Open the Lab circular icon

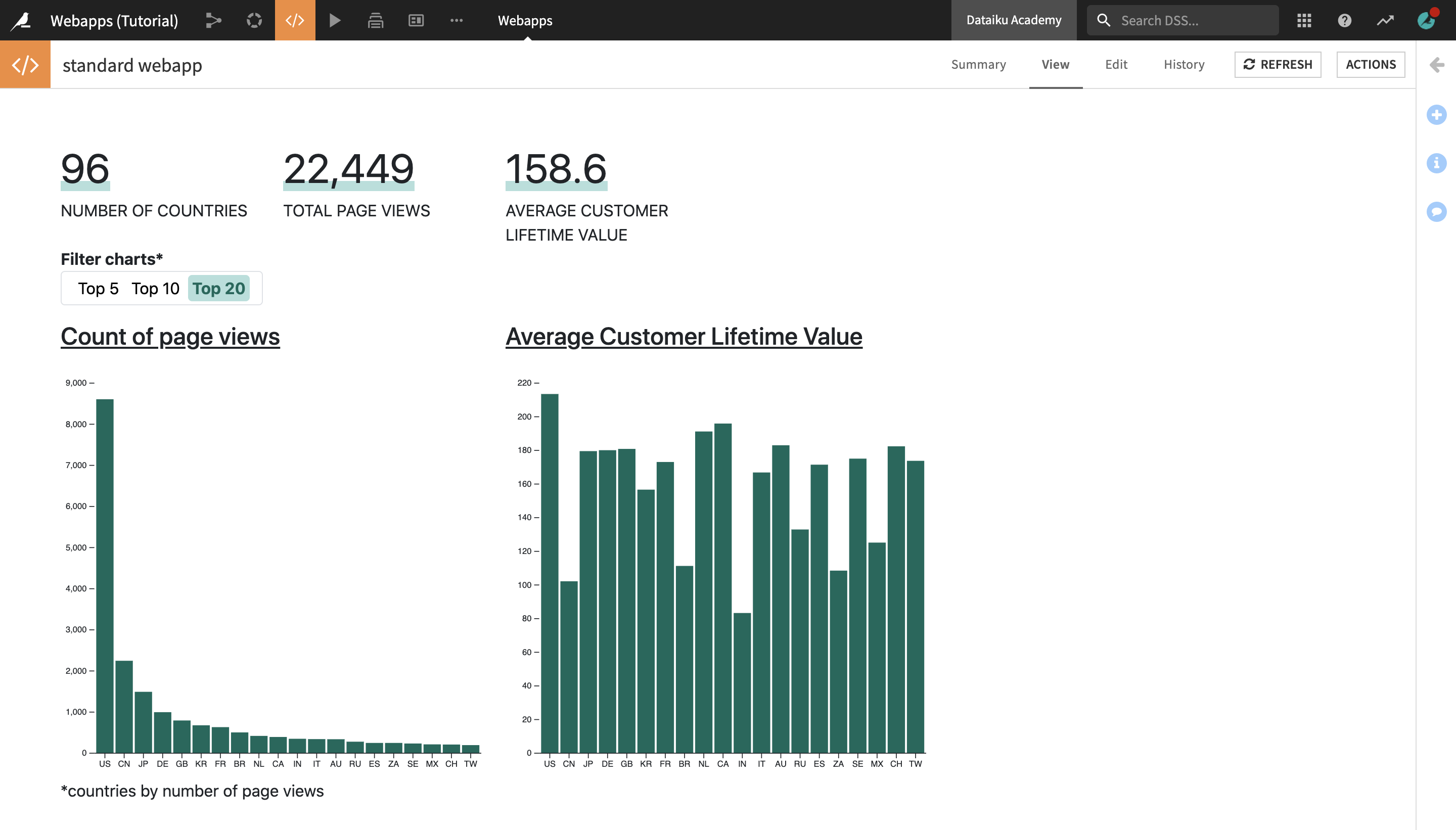point(254,21)
